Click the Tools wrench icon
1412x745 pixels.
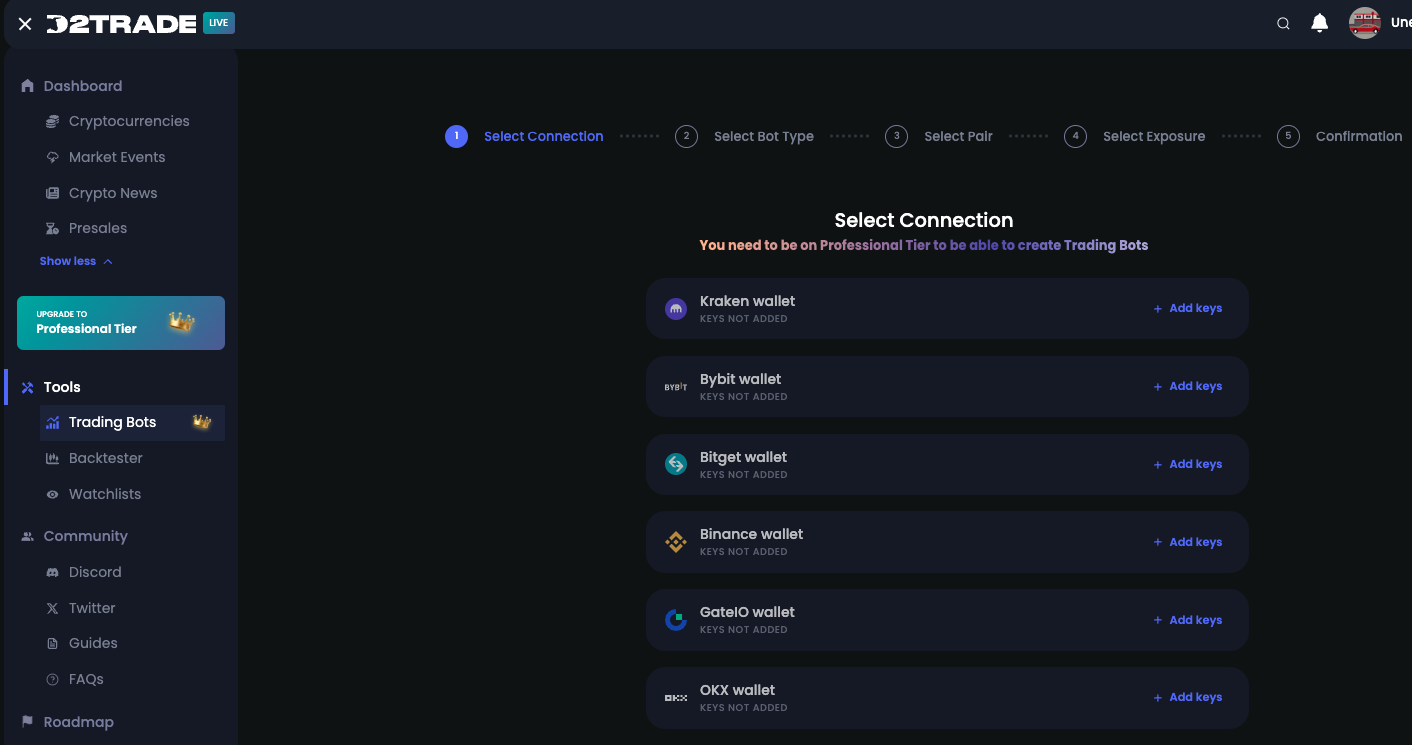[27, 387]
